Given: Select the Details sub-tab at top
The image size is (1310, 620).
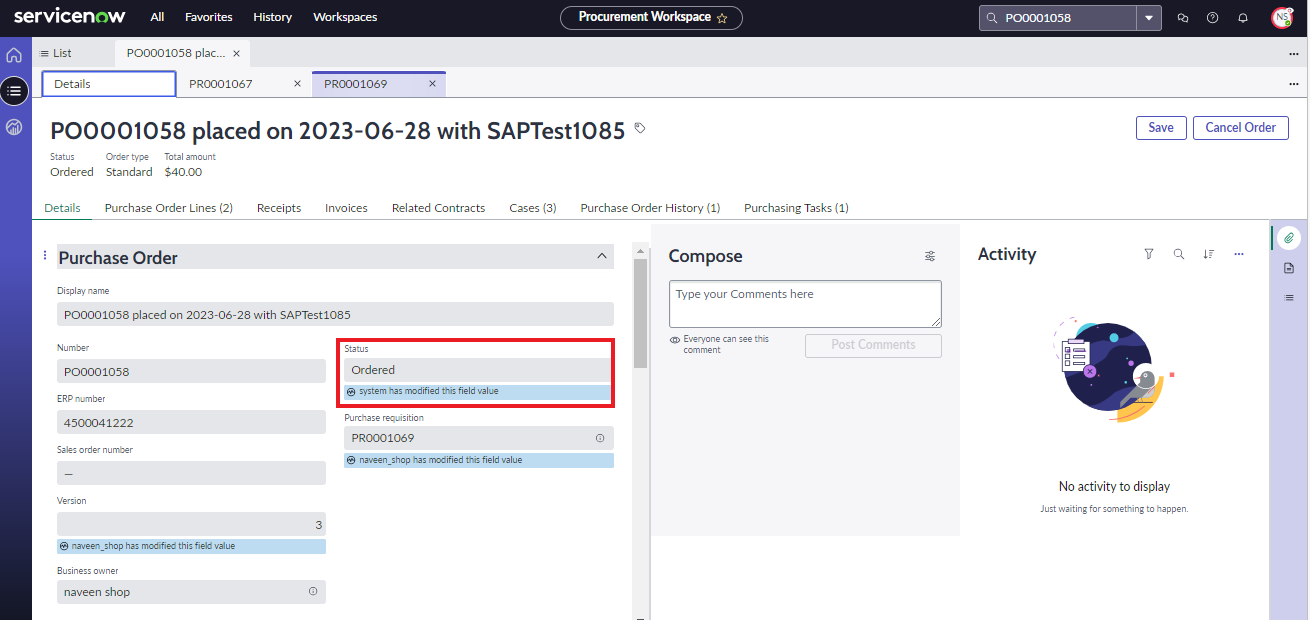Looking at the screenshot, I should pos(109,84).
